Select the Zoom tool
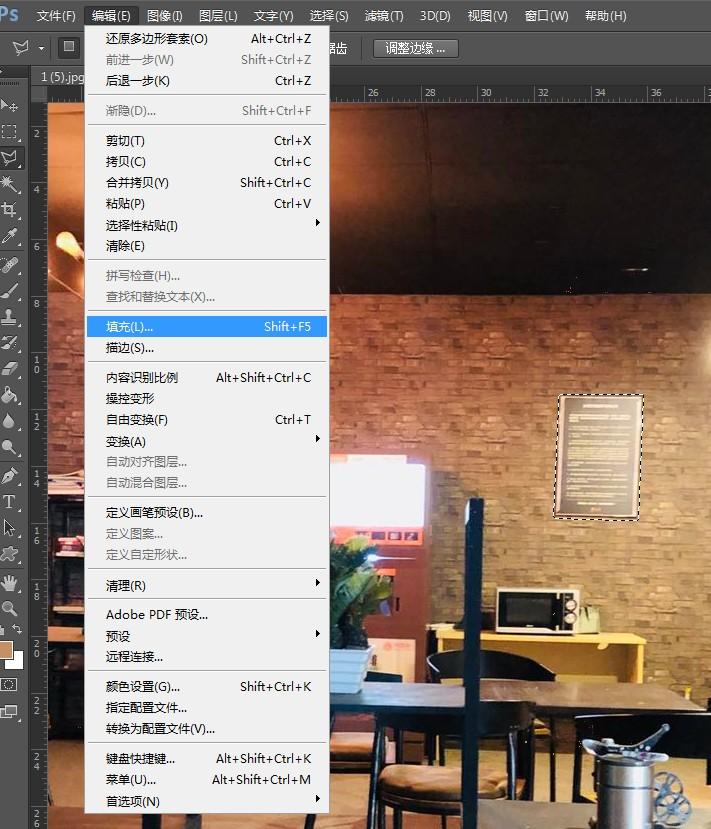 pyautogui.click(x=10, y=609)
